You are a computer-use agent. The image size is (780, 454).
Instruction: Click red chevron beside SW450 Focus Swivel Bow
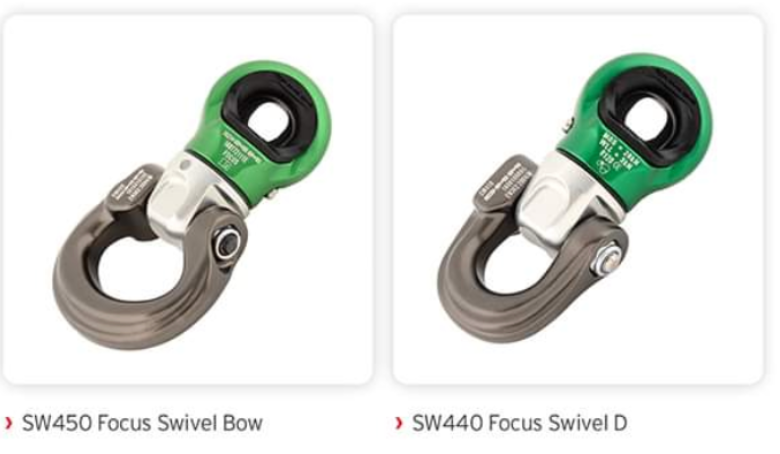(x=8, y=423)
